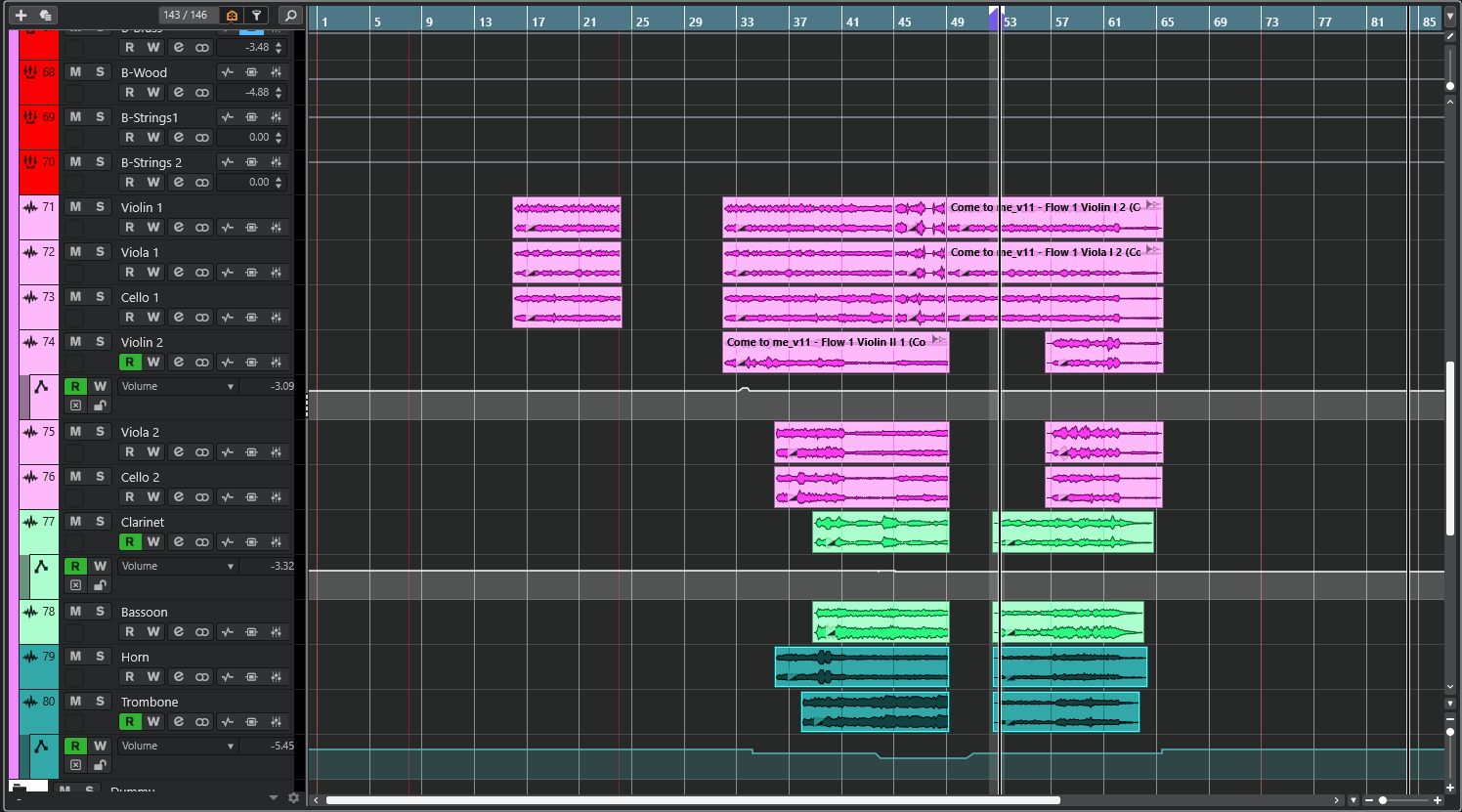
Task: Click the lock icon on Violin 2 automation
Action: [x=100, y=406]
